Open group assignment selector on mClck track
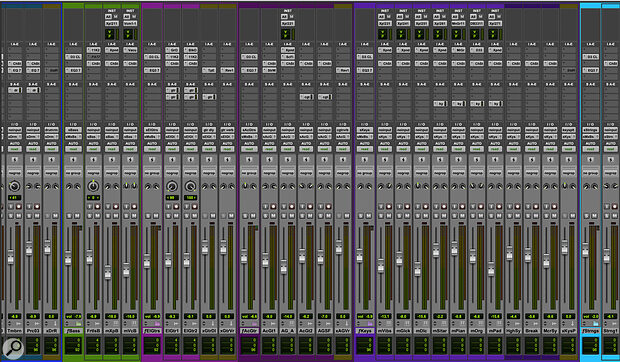The image size is (620, 362). tap(403, 173)
